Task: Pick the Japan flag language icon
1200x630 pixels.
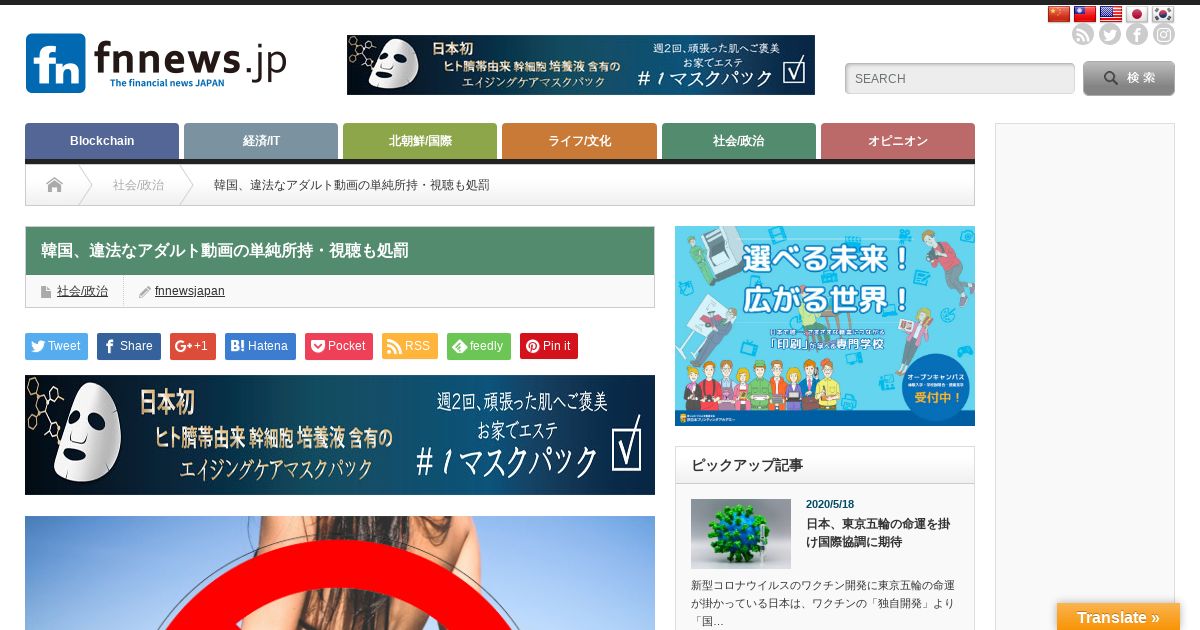Action: pyautogui.click(x=1137, y=14)
